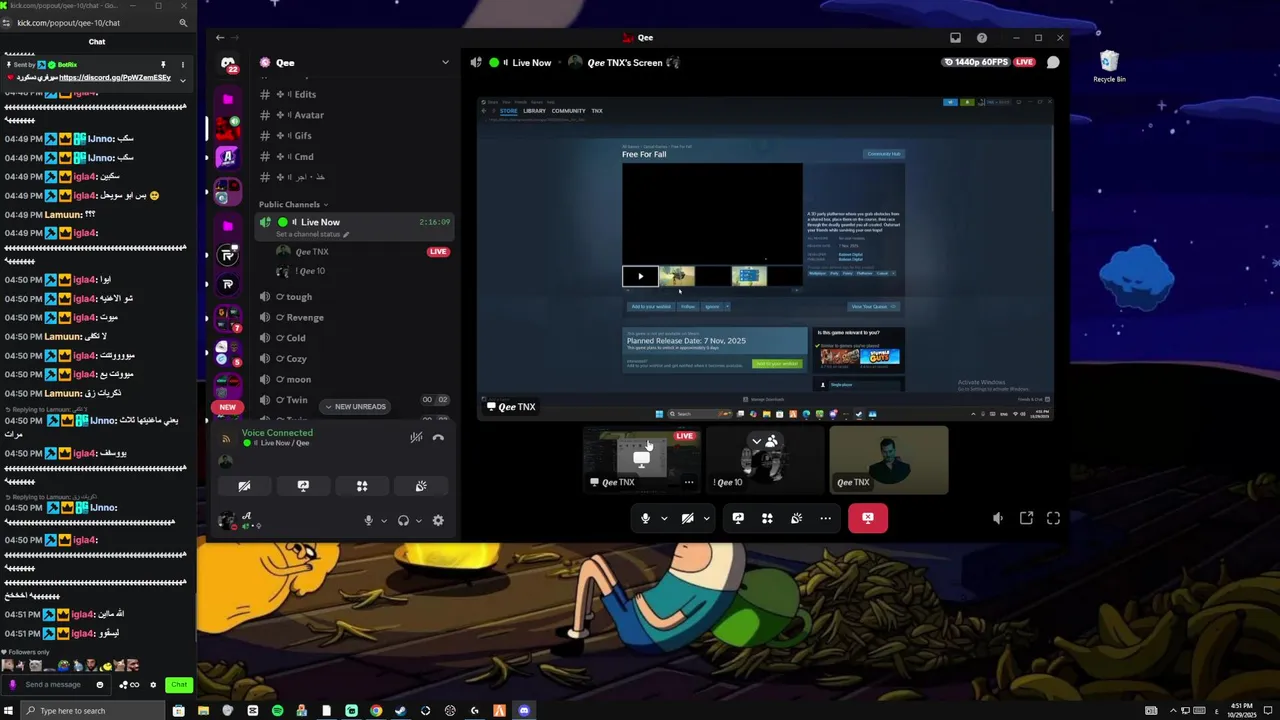The height and width of the screenshot is (720, 1280).
Task: Share screen from call control bar
Action: point(738,518)
